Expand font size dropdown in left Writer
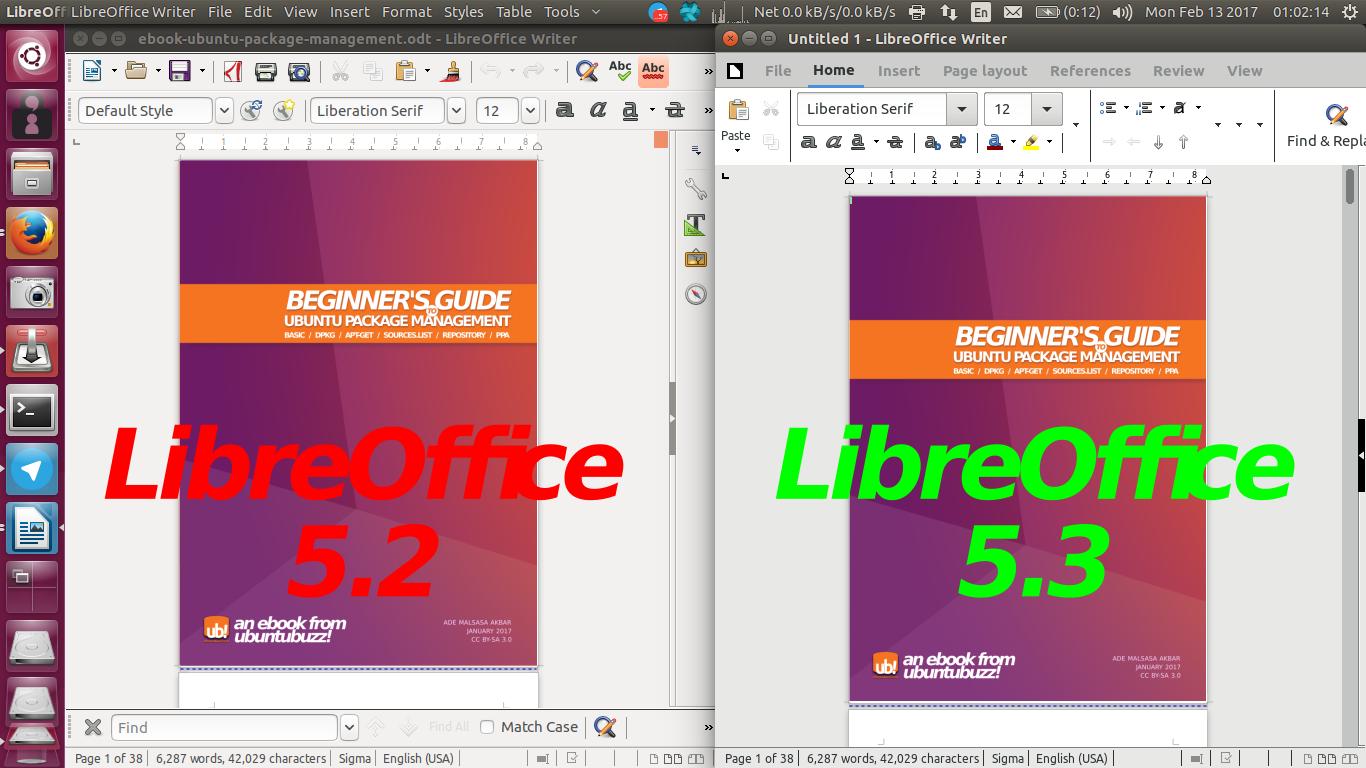Screen dimensions: 1366x768 pyautogui.click(x=530, y=110)
